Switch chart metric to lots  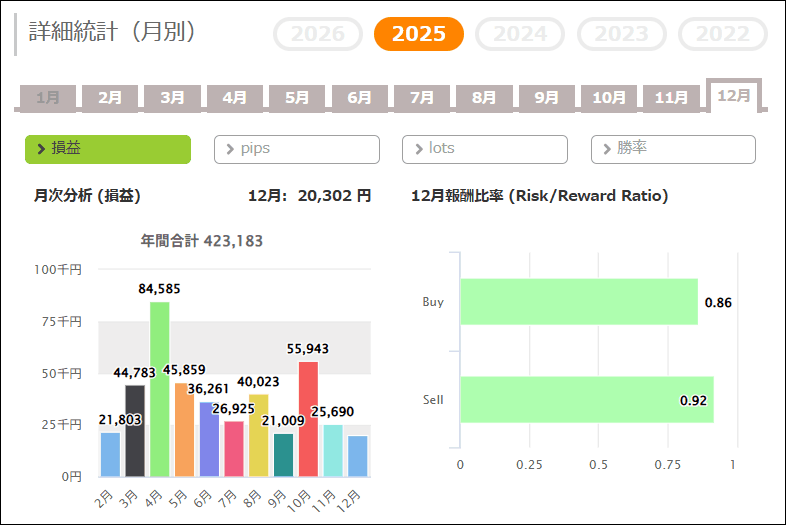(x=484, y=149)
